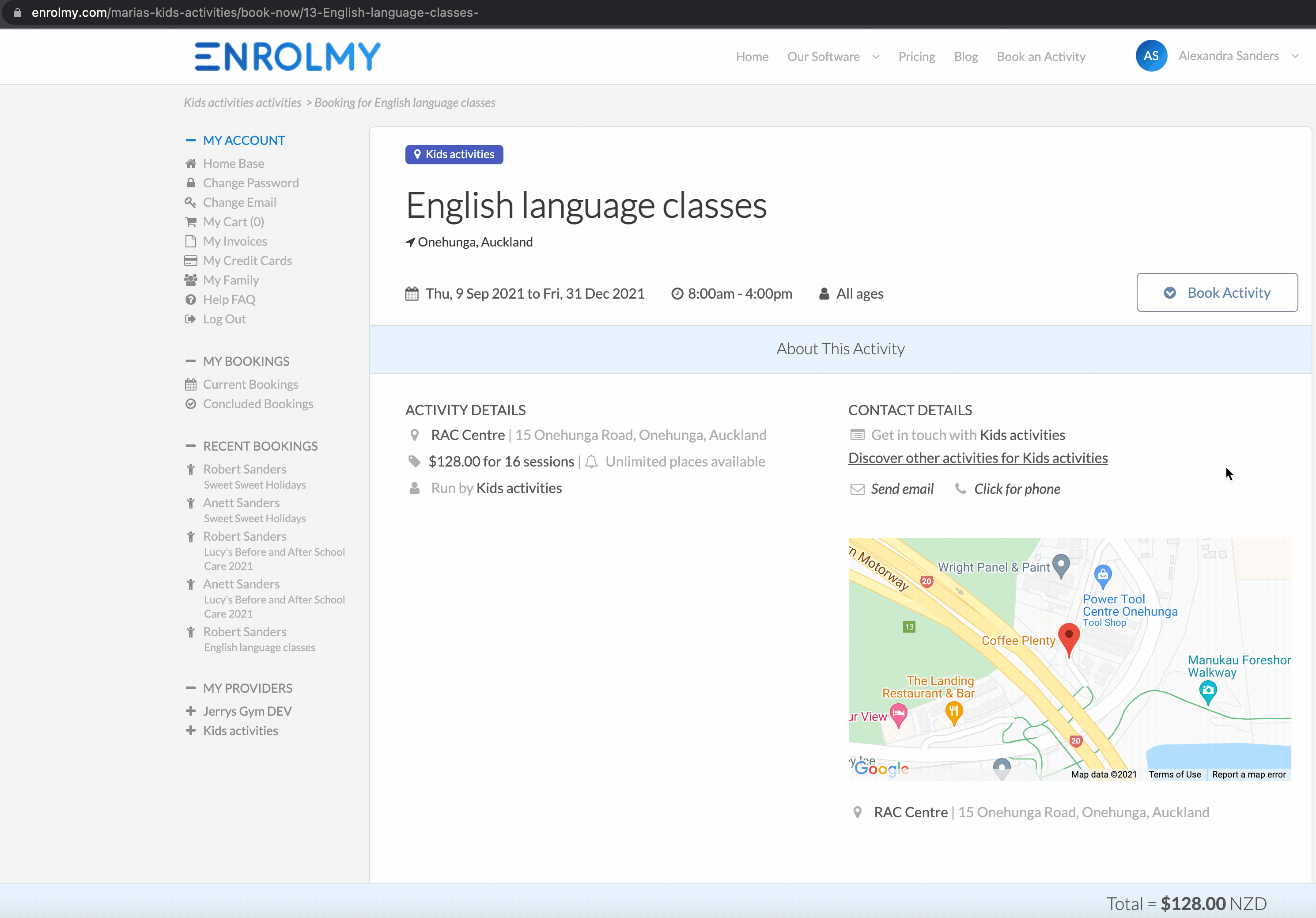Click the price tag icon
1316x918 pixels.
point(414,461)
